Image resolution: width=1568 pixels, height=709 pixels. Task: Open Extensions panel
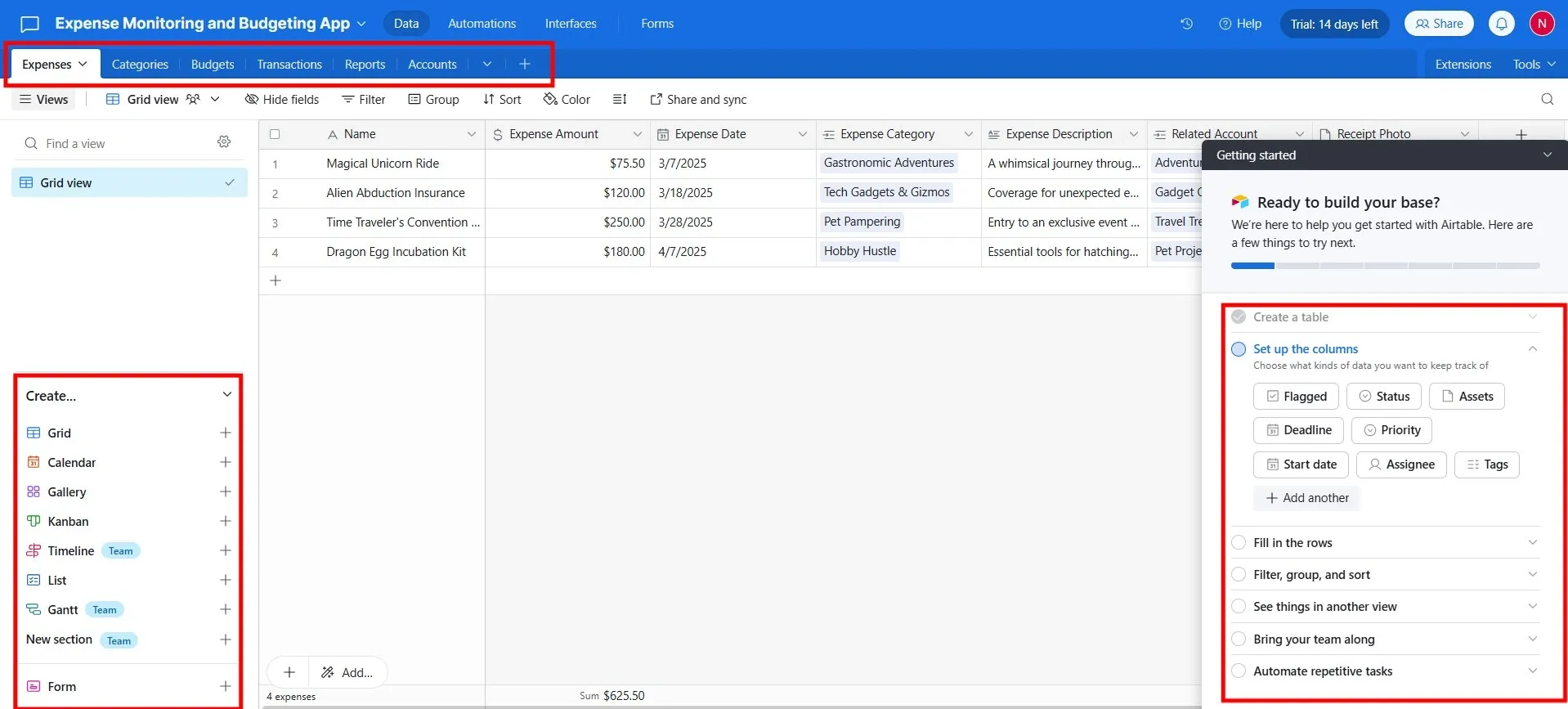tap(1463, 64)
